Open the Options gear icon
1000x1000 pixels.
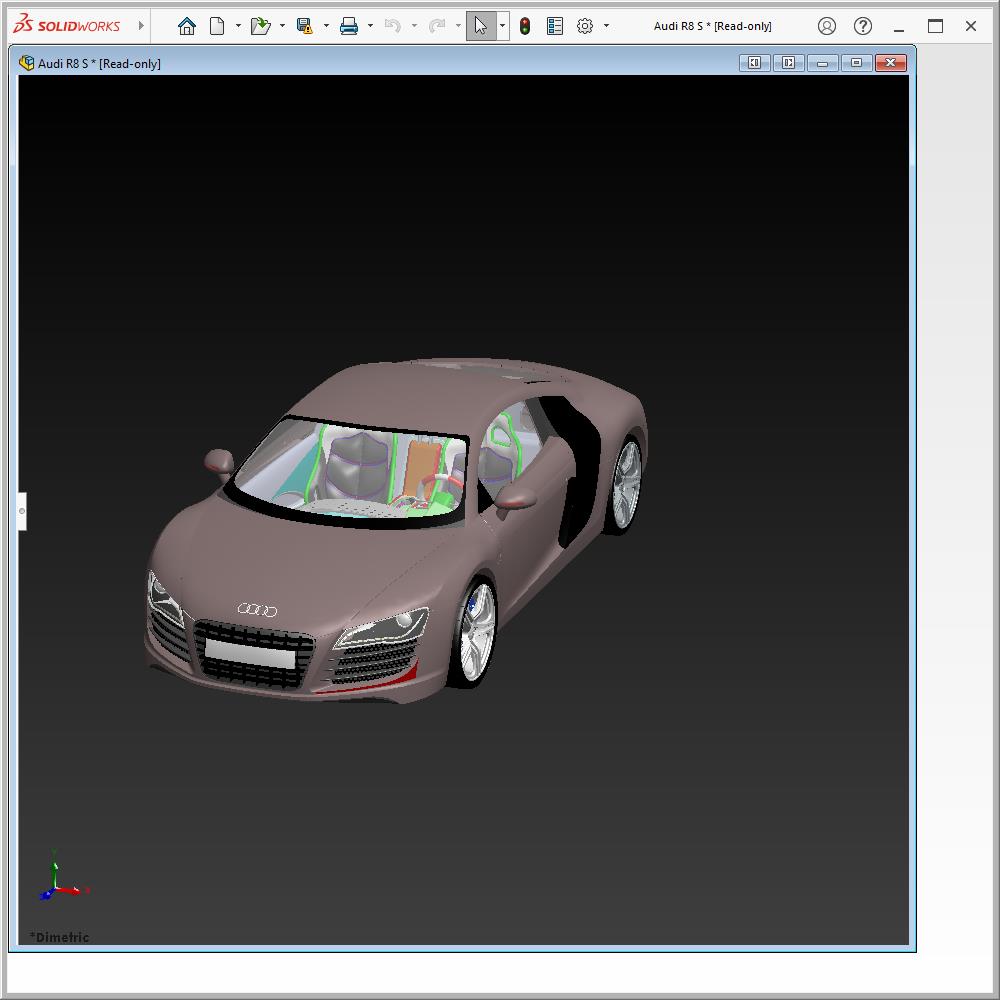point(585,26)
